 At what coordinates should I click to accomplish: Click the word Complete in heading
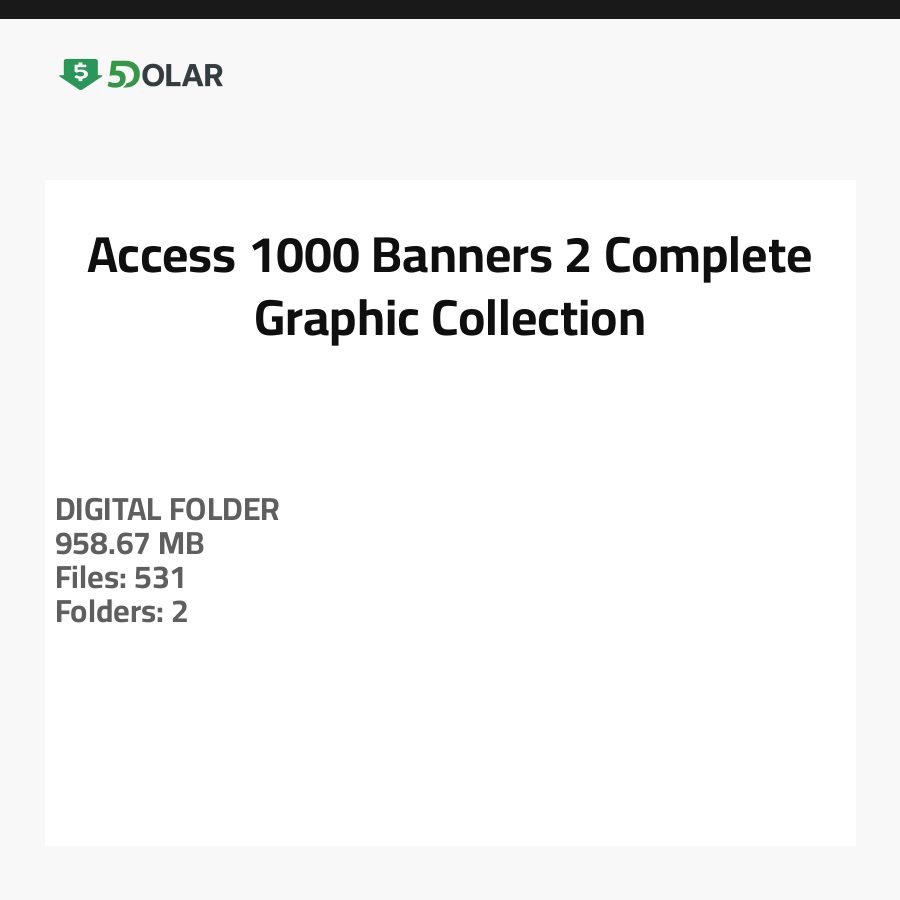coord(708,256)
